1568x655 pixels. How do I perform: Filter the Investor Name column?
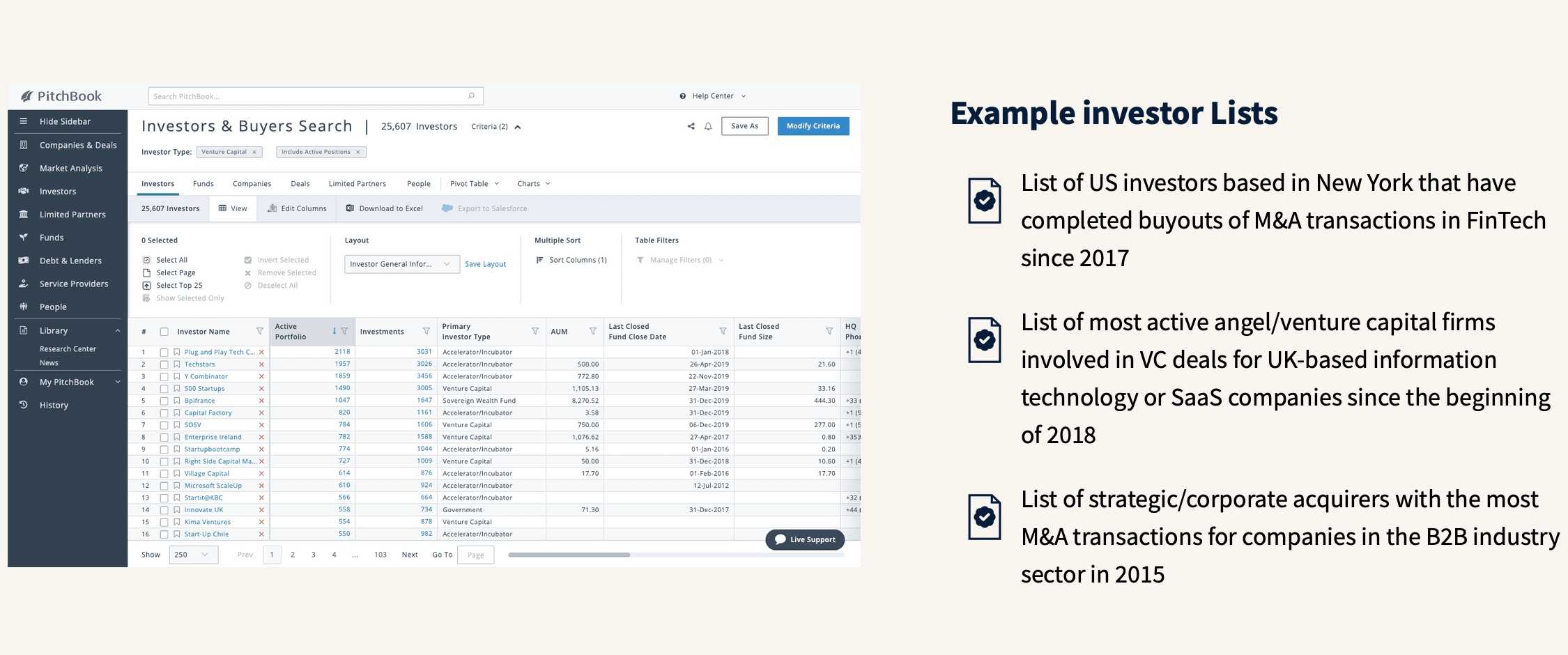pyautogui.click(x=260, y=332)
